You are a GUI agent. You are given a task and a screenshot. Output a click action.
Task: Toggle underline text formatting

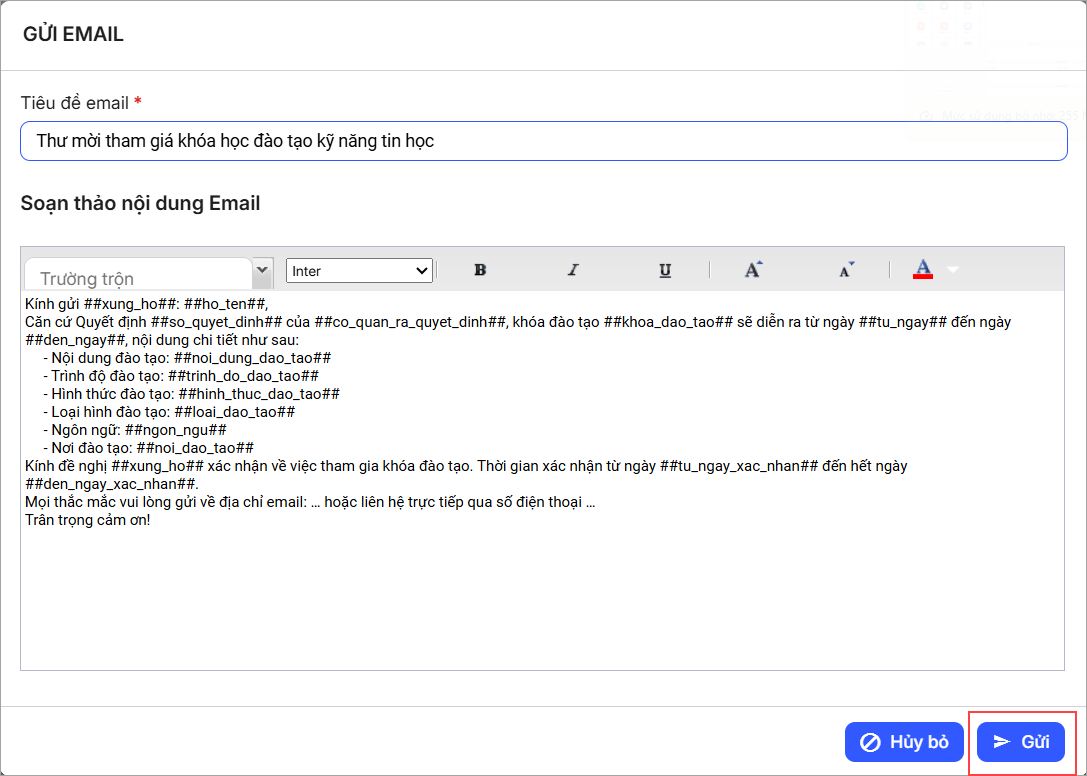[x=665, y=270]
